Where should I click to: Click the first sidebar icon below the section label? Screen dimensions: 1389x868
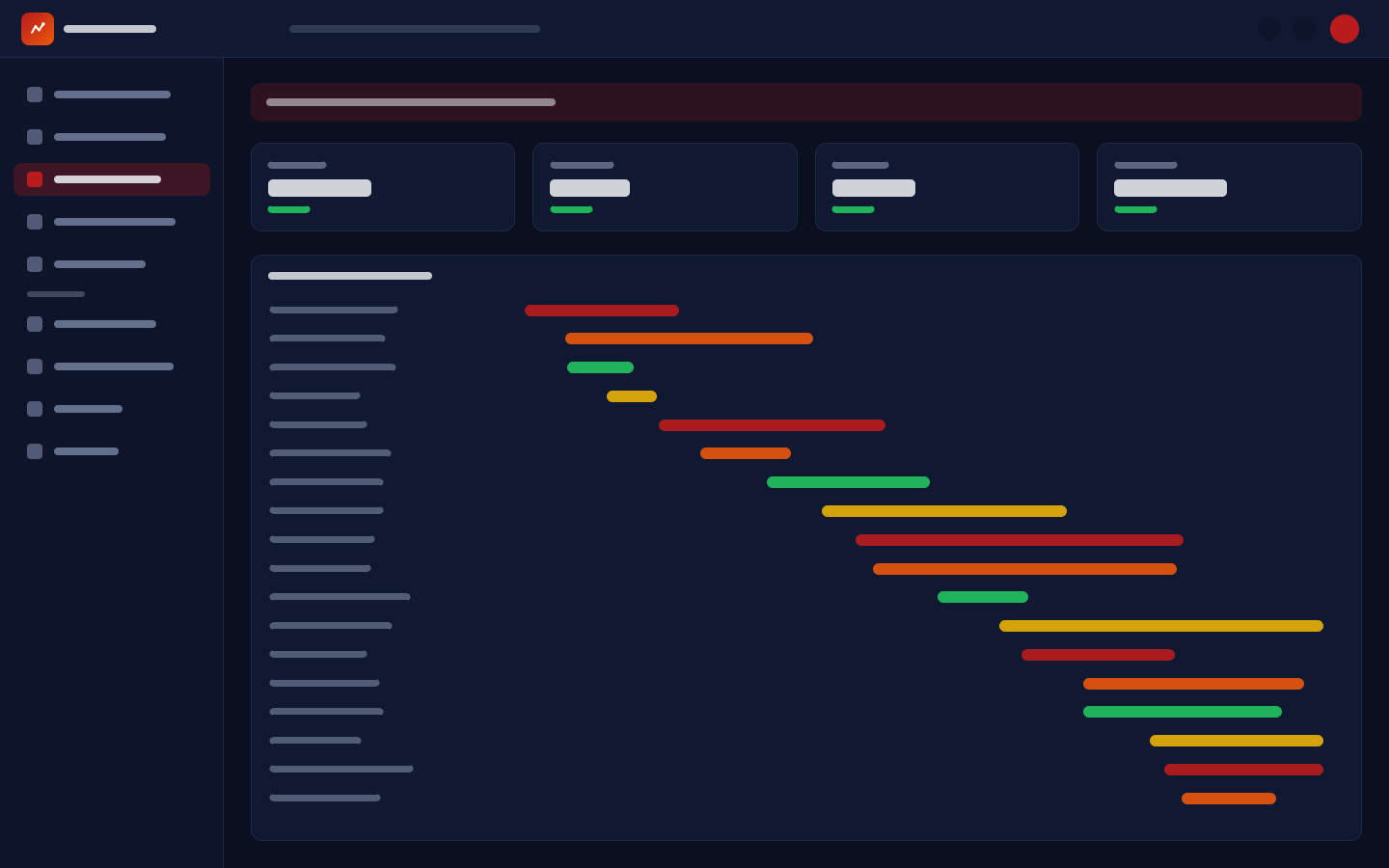coord(35,324)
